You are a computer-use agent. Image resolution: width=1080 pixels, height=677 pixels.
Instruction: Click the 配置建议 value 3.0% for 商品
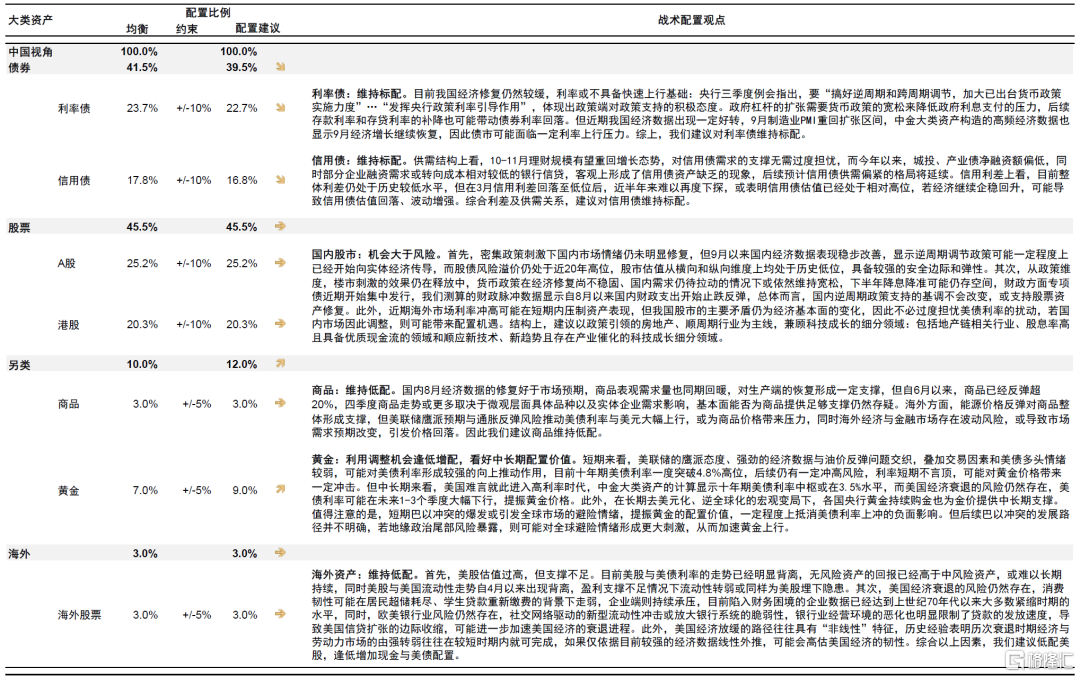[245, 404]
